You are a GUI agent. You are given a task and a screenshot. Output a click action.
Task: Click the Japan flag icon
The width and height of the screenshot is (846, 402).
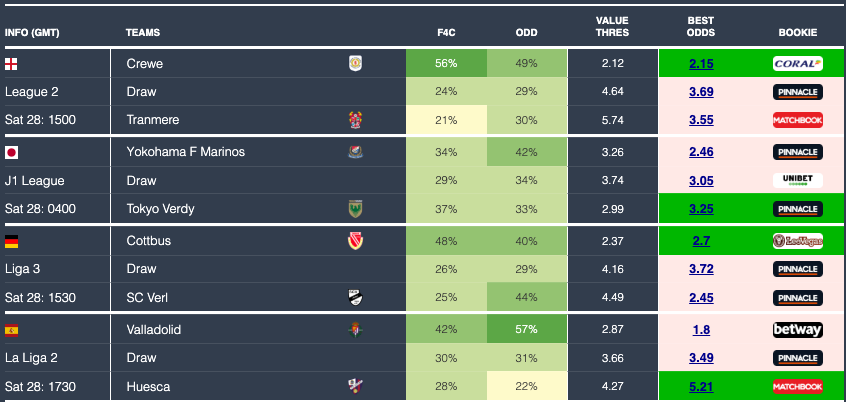click(12, 152)
